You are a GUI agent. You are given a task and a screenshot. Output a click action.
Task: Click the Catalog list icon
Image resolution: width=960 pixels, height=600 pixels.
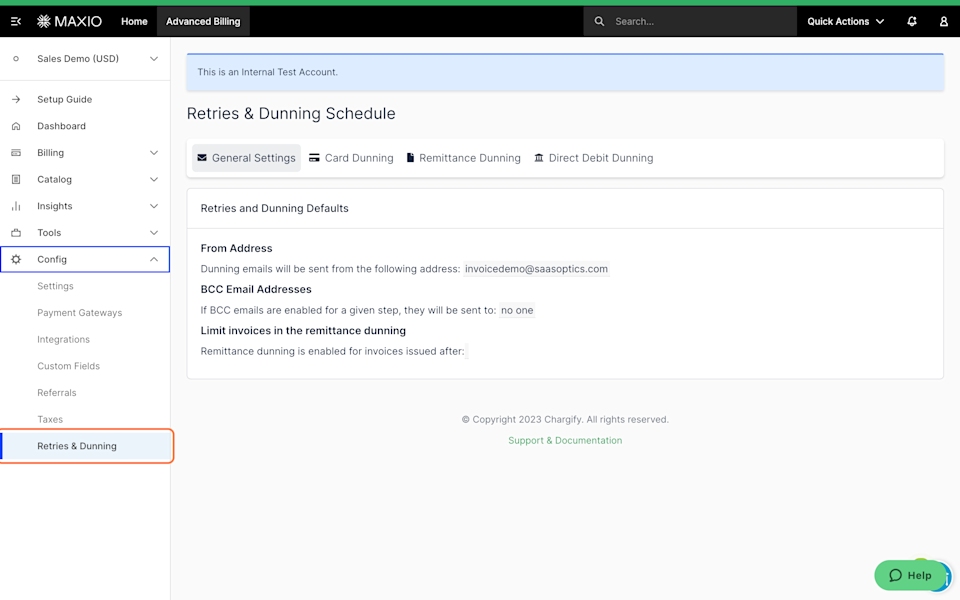16,179
